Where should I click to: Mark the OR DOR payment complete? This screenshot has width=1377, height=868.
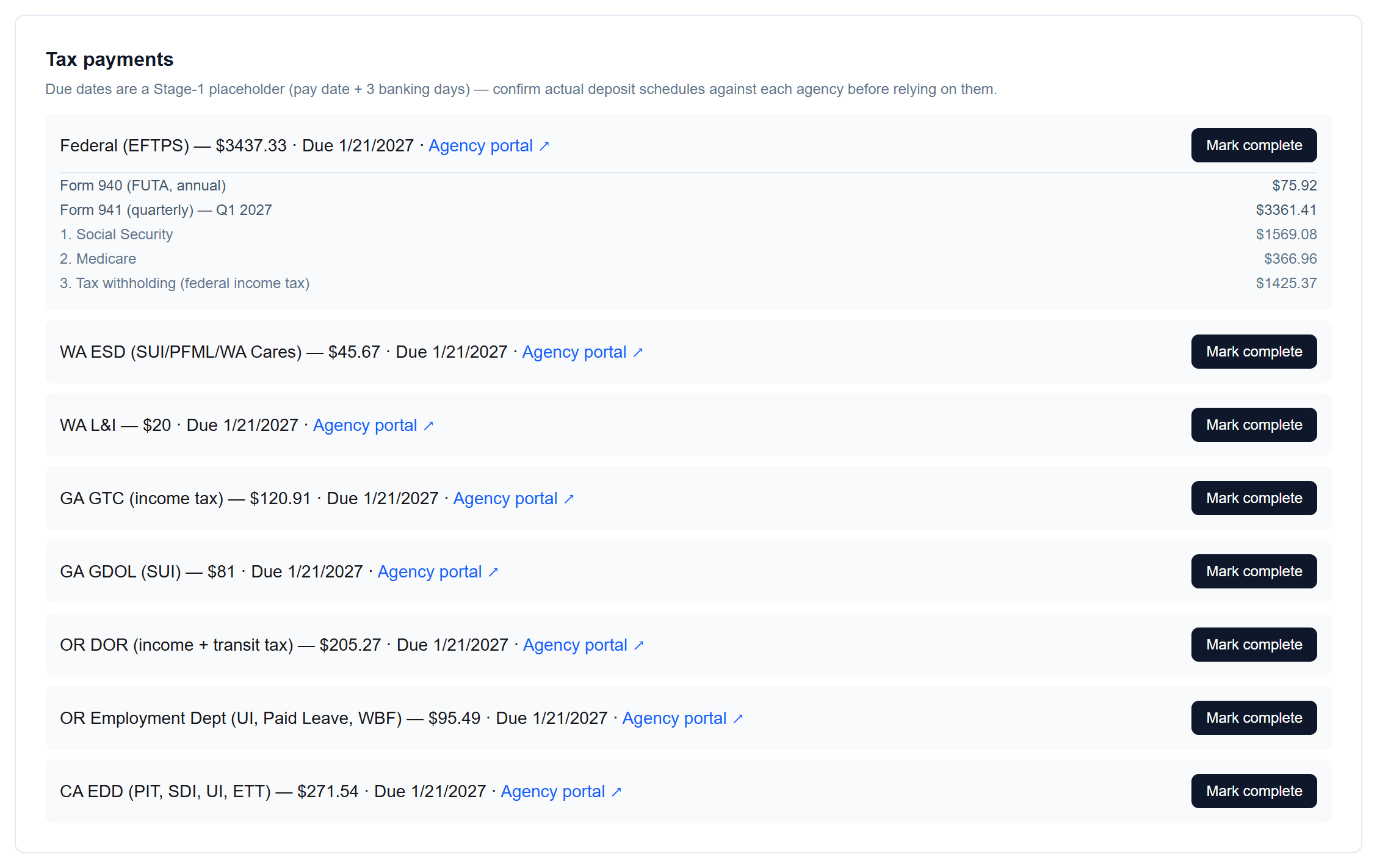coord(1254,645)
